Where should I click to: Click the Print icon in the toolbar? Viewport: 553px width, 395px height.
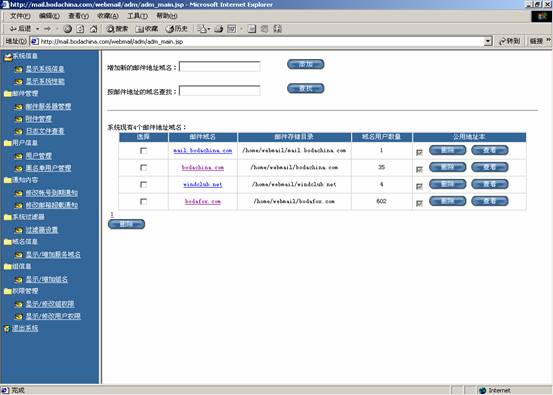coord(218,29)
